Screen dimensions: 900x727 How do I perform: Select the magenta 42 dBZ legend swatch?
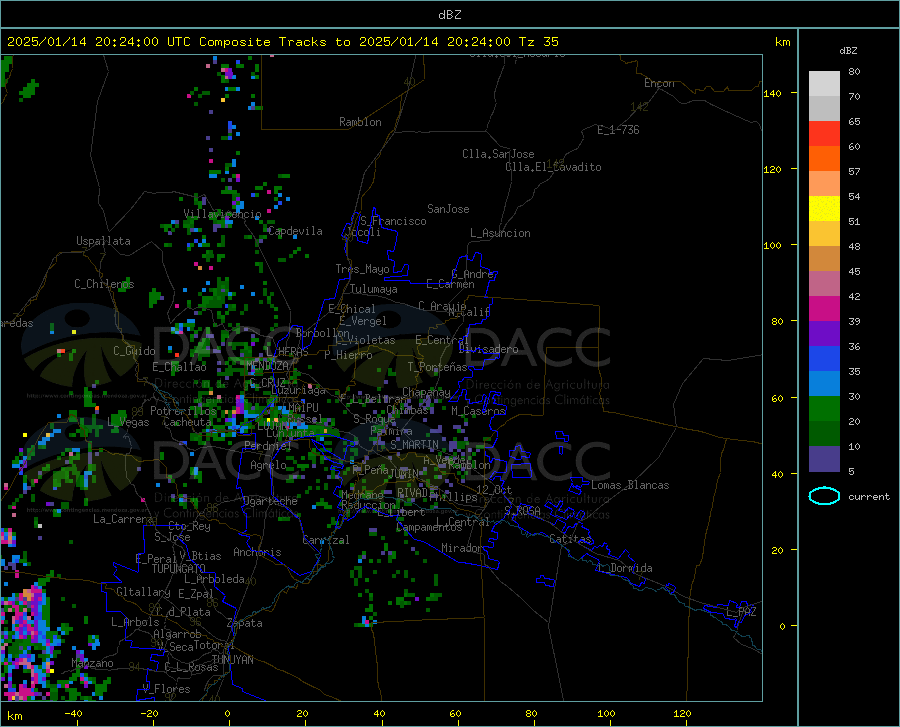pyautogui.click(x=824, y=309)
